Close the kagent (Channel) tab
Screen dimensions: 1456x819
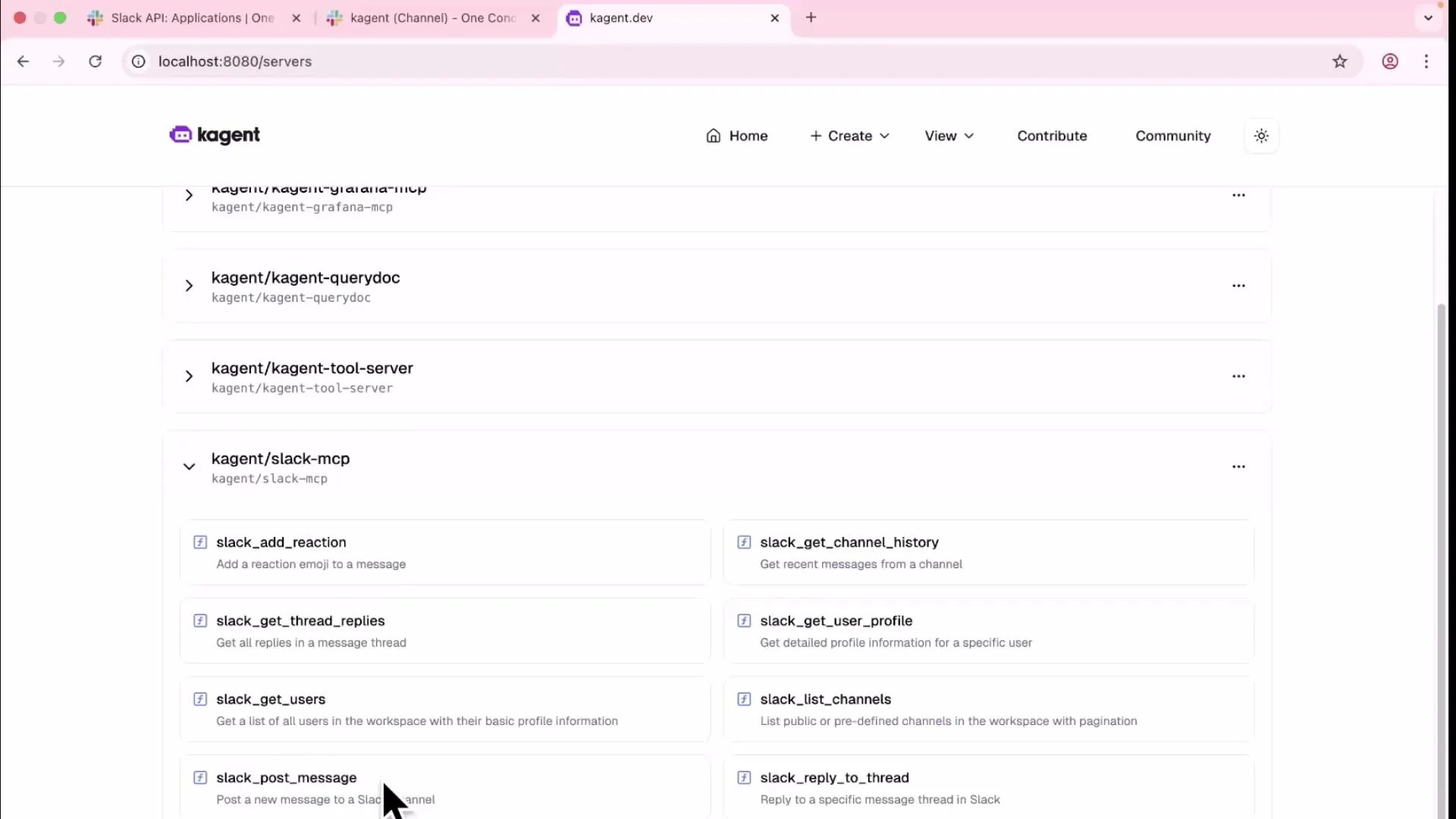point(535,17)
